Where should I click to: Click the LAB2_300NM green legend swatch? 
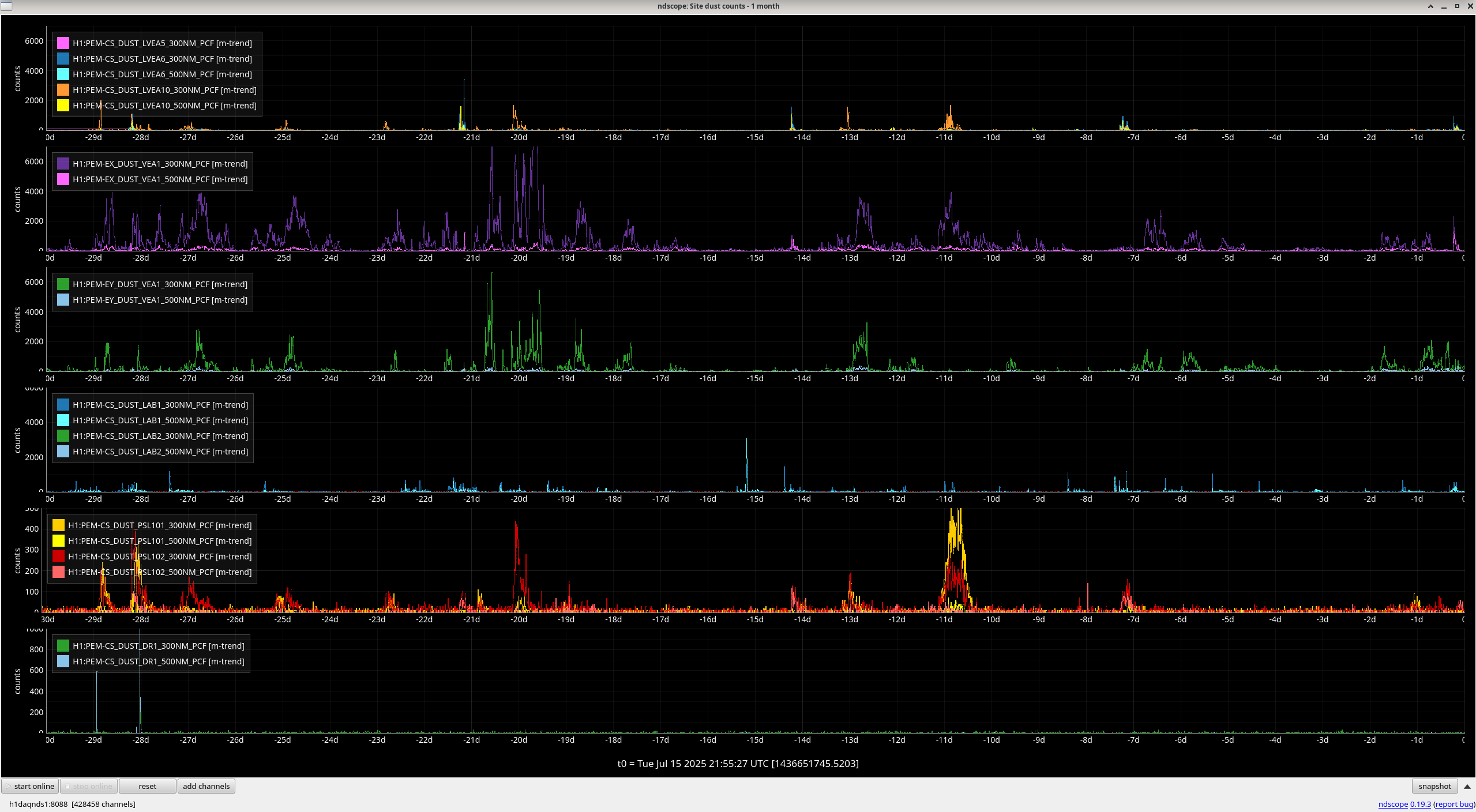63,436
